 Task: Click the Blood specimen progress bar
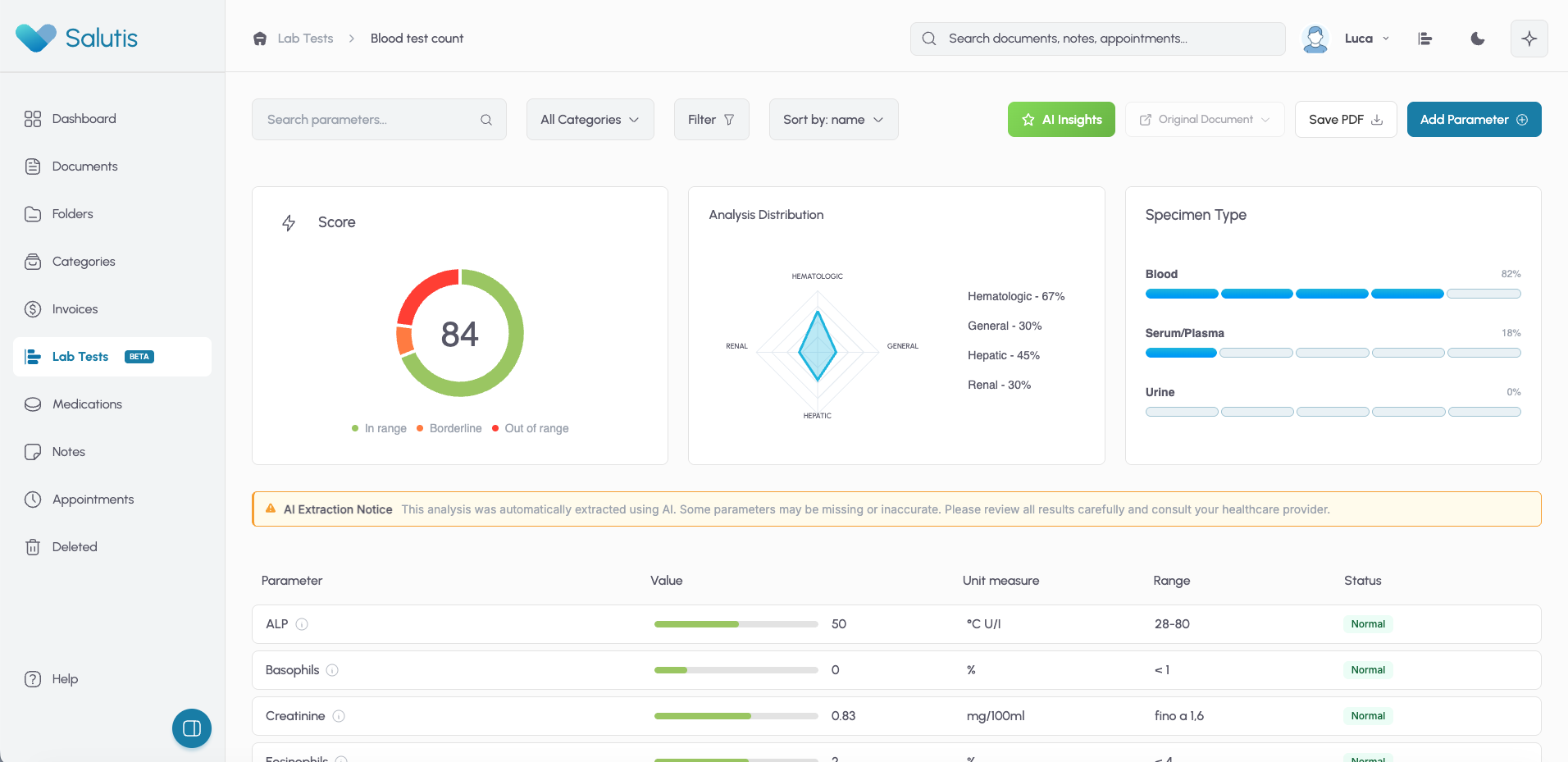tap(1333, 294)
